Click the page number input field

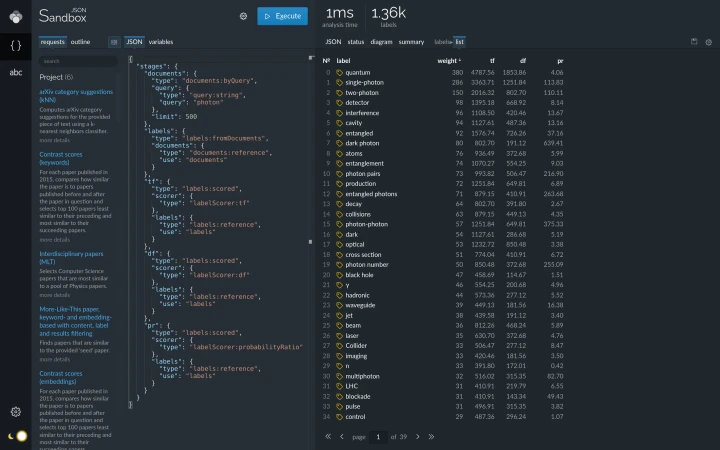click(378, 437)
